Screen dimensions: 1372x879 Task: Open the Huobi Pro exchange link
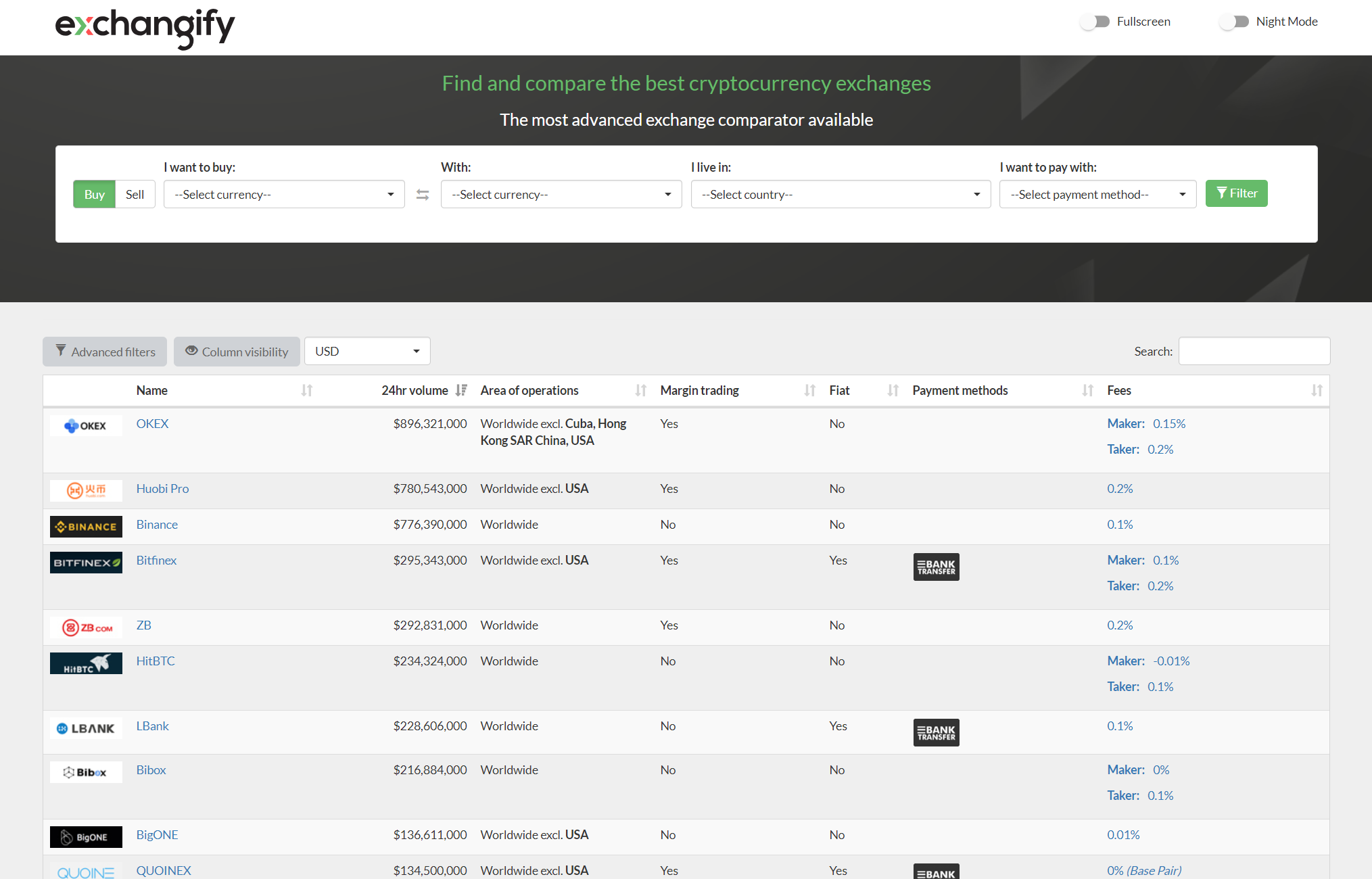coord(162,489)
